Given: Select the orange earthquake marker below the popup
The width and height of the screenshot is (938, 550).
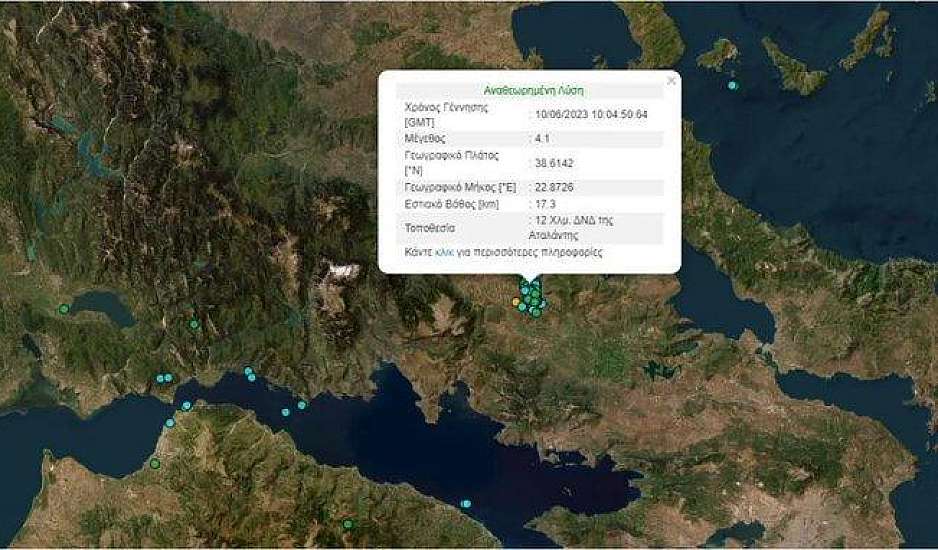Looking at the screenshot, I should point(517,301).
